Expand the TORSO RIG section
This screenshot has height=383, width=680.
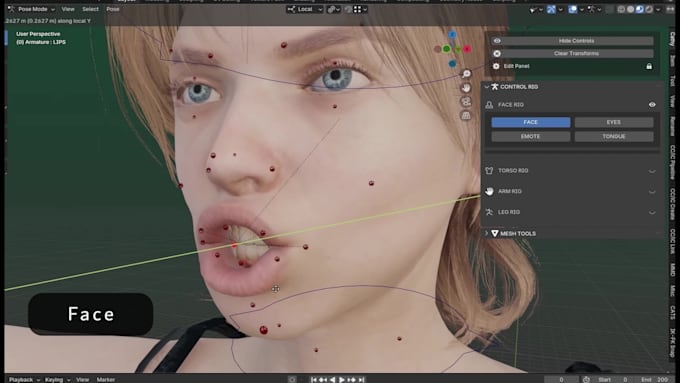coord(652,171)
